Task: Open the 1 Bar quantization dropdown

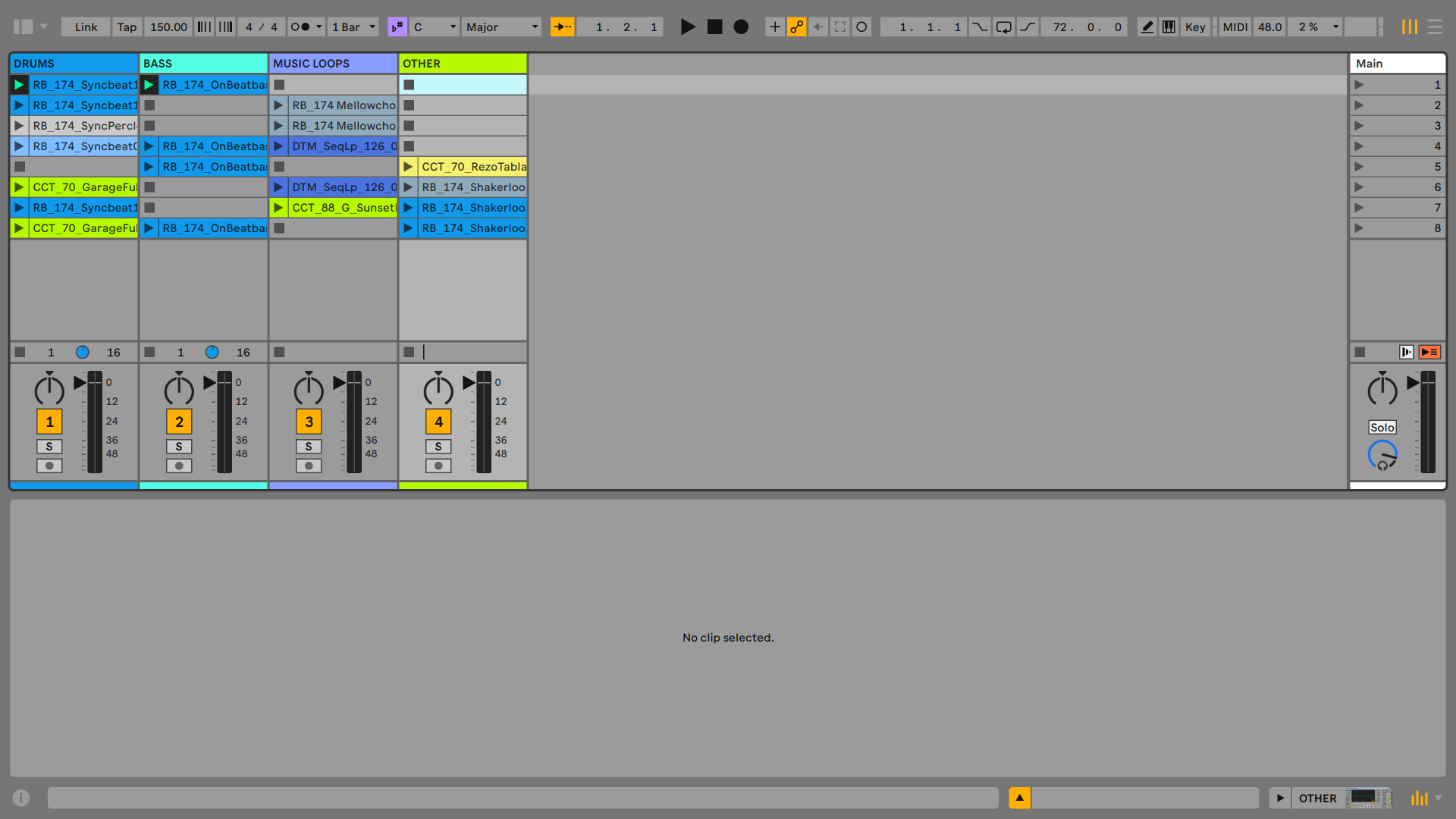Action: tap(353, 27)
